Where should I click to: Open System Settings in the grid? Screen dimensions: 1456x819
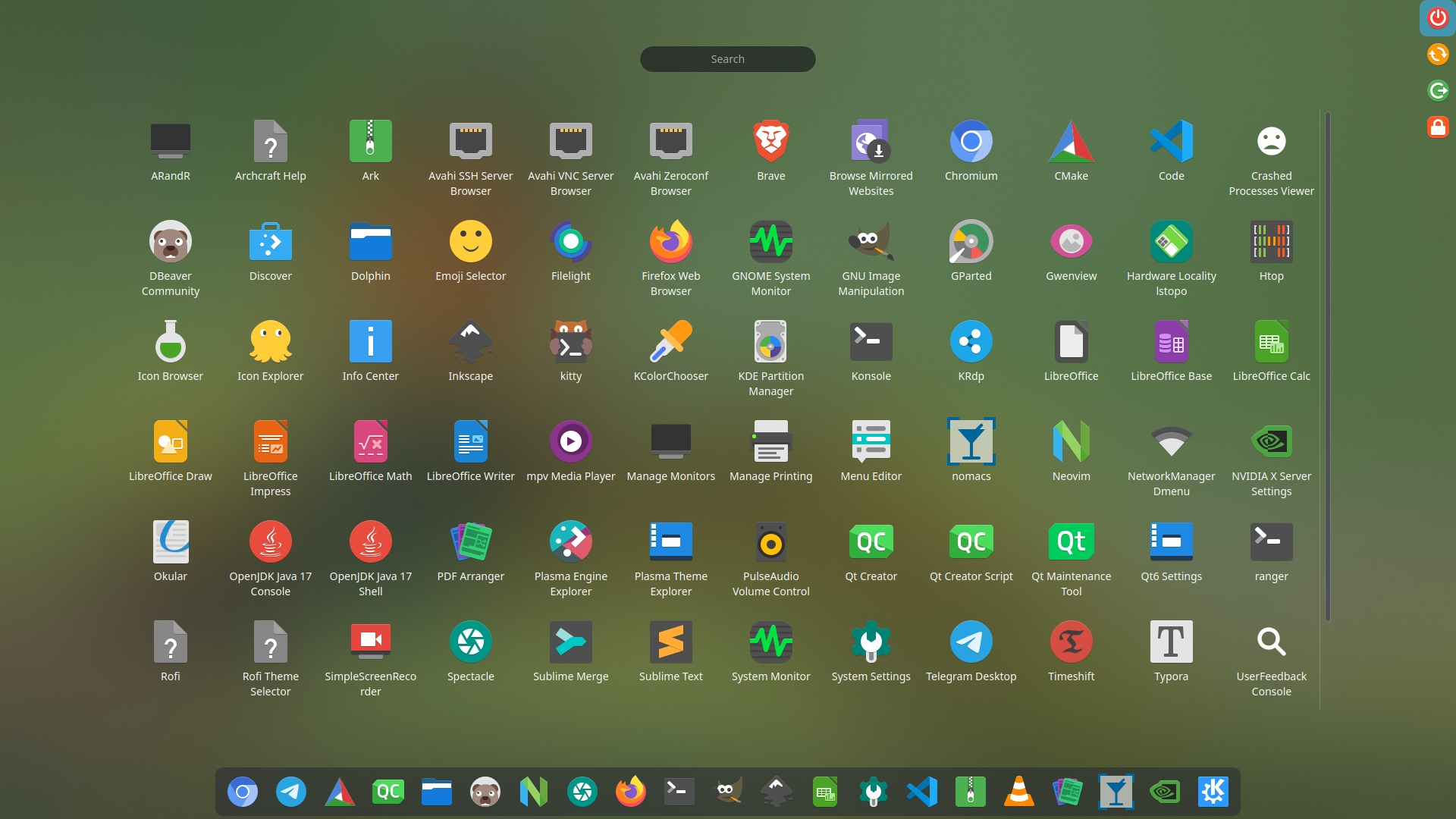871,652
